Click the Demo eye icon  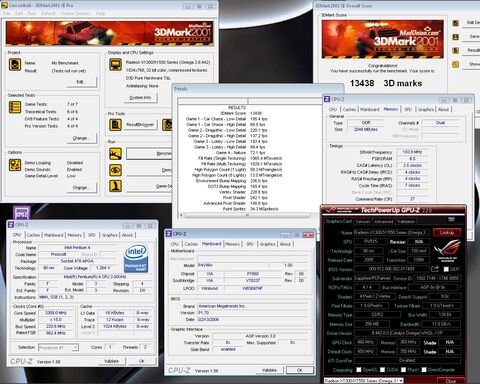coord(115,170)
